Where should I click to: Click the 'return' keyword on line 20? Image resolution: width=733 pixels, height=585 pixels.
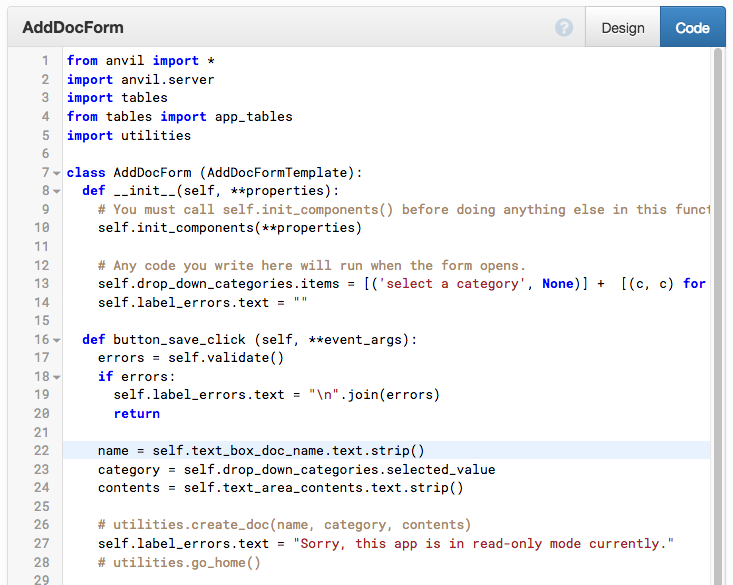(x=136, y=414)
